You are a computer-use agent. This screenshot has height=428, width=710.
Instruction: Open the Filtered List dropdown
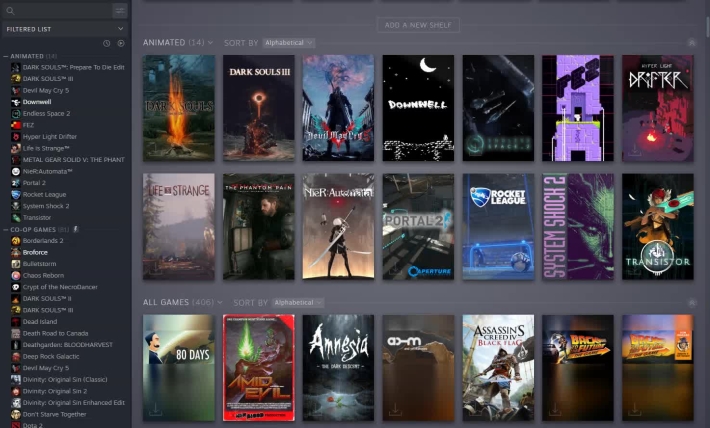[65, 29]
